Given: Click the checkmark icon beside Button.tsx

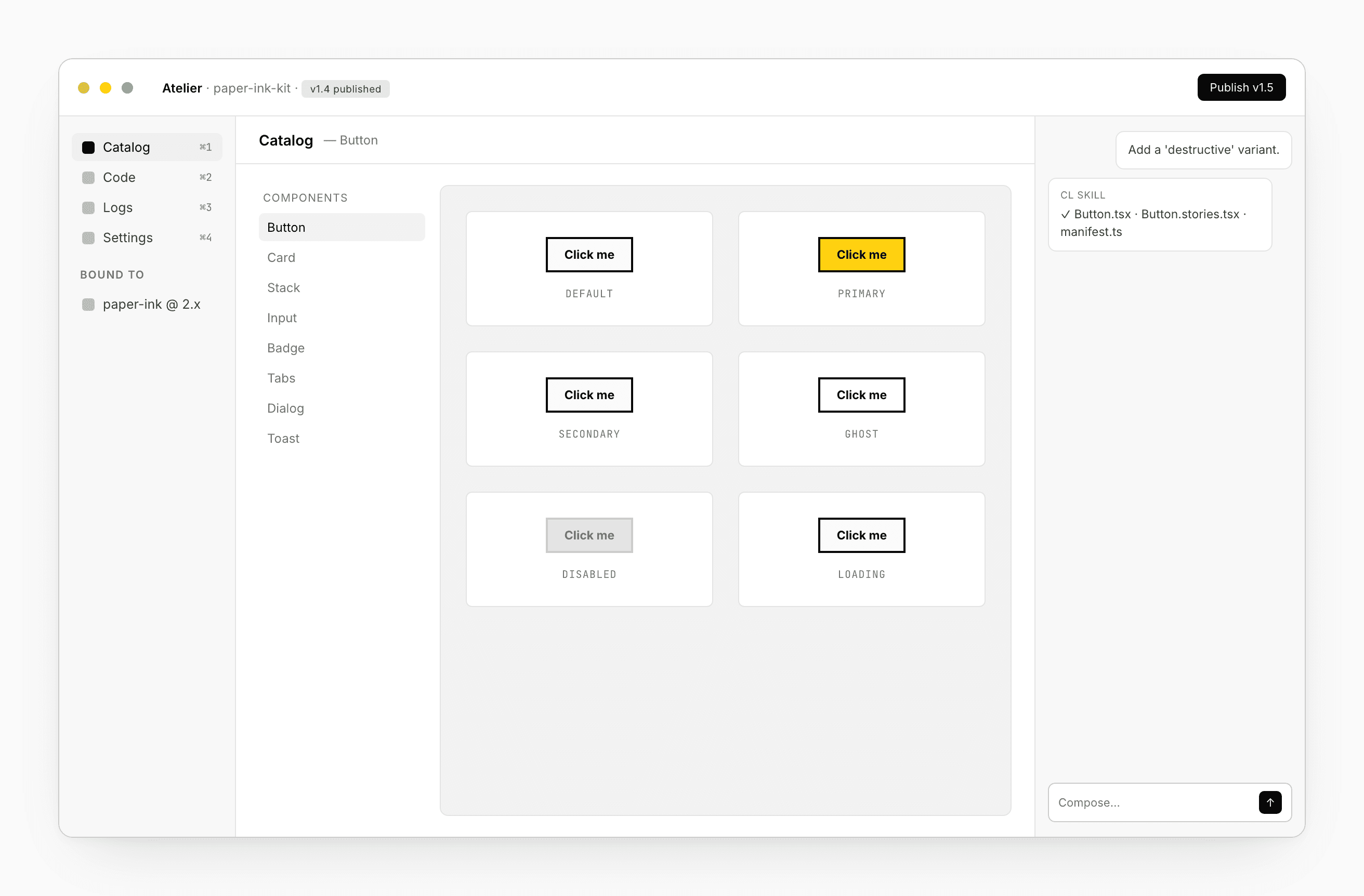Looking at the screenshot, I should coord(1065,214).
